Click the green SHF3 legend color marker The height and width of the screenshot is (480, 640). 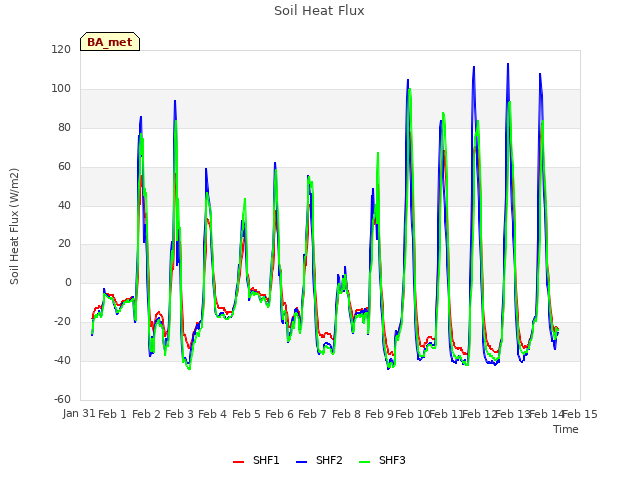pyautogui.click(x=364, y=461)
